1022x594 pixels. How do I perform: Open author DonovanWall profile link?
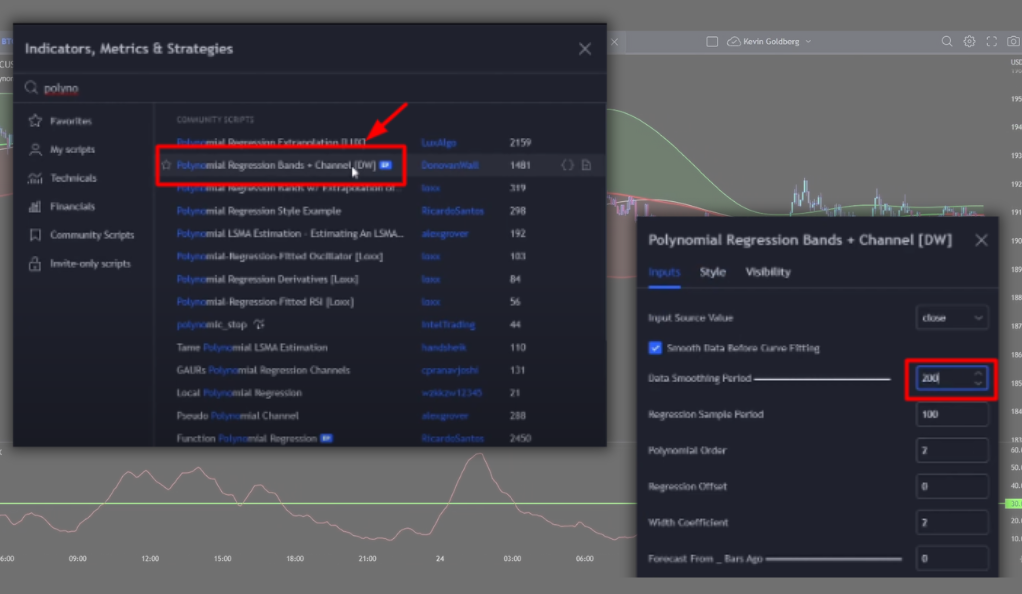point(450,165)
